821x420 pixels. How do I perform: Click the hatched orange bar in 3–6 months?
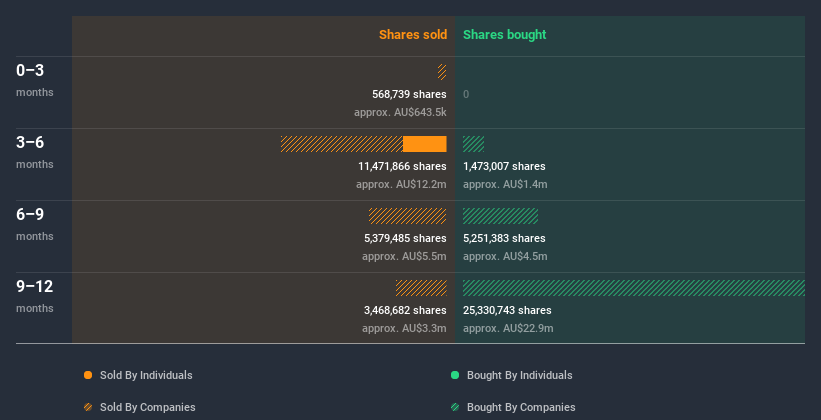(x=342, y=144)
